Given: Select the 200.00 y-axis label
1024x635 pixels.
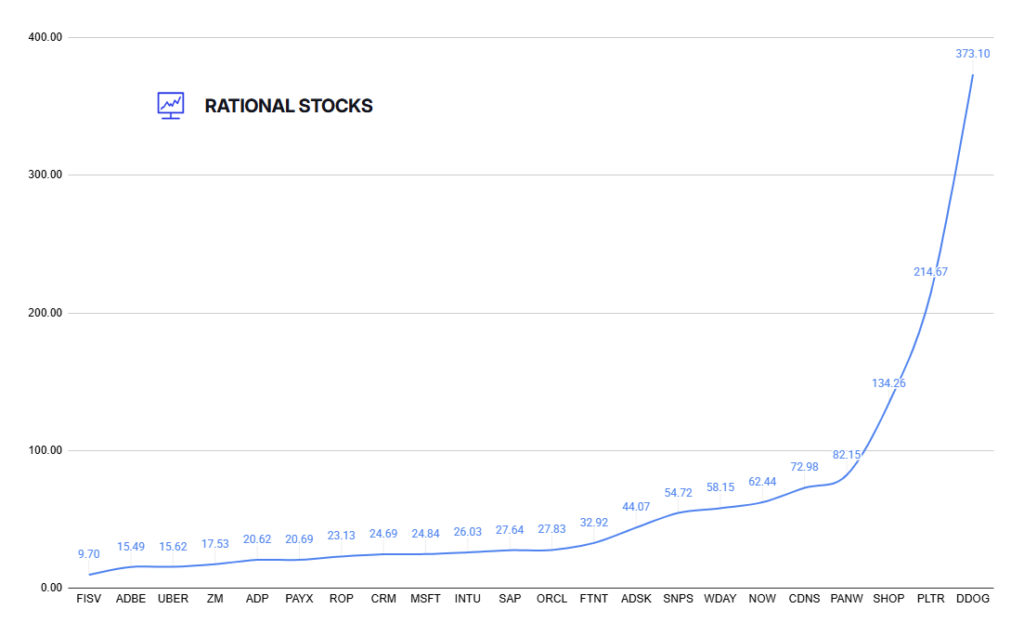Looking at the screenshot, I should point(46,313).
